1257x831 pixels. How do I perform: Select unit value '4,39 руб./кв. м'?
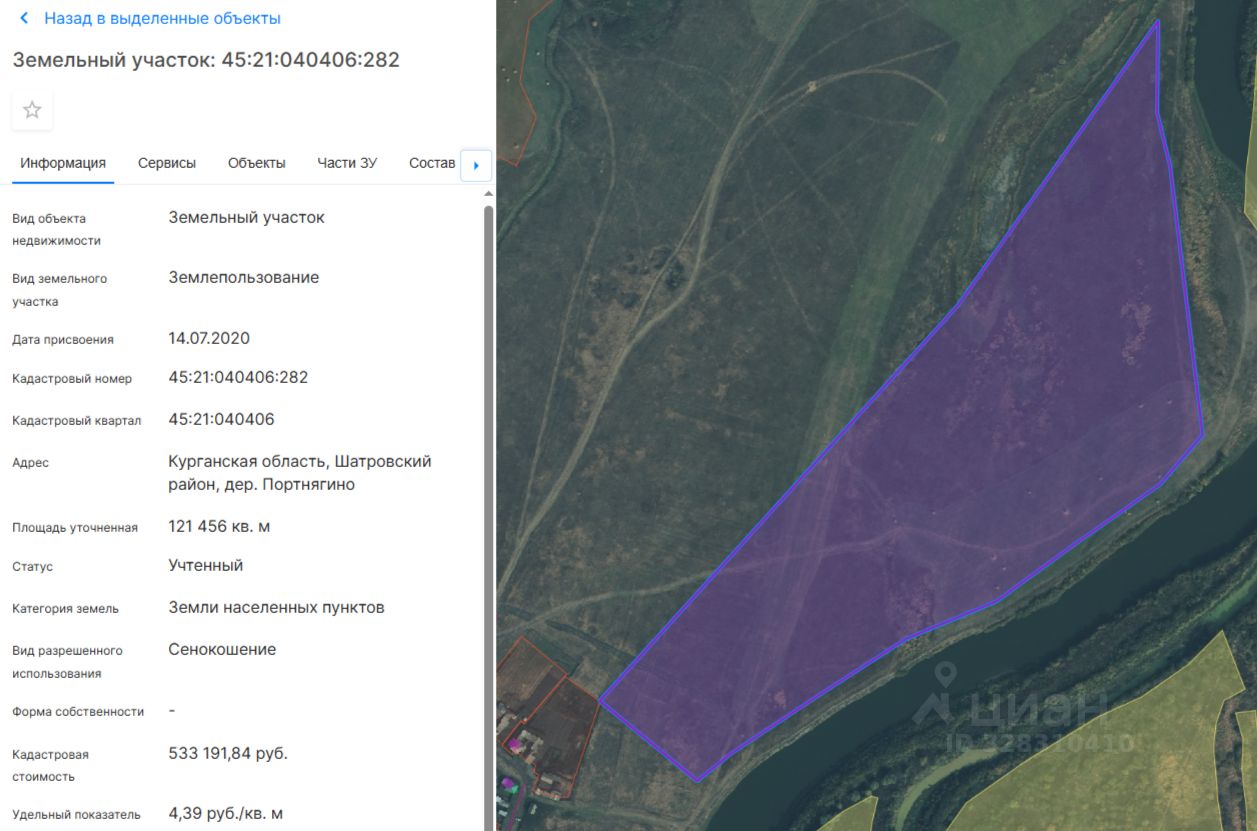coord(226,814)
